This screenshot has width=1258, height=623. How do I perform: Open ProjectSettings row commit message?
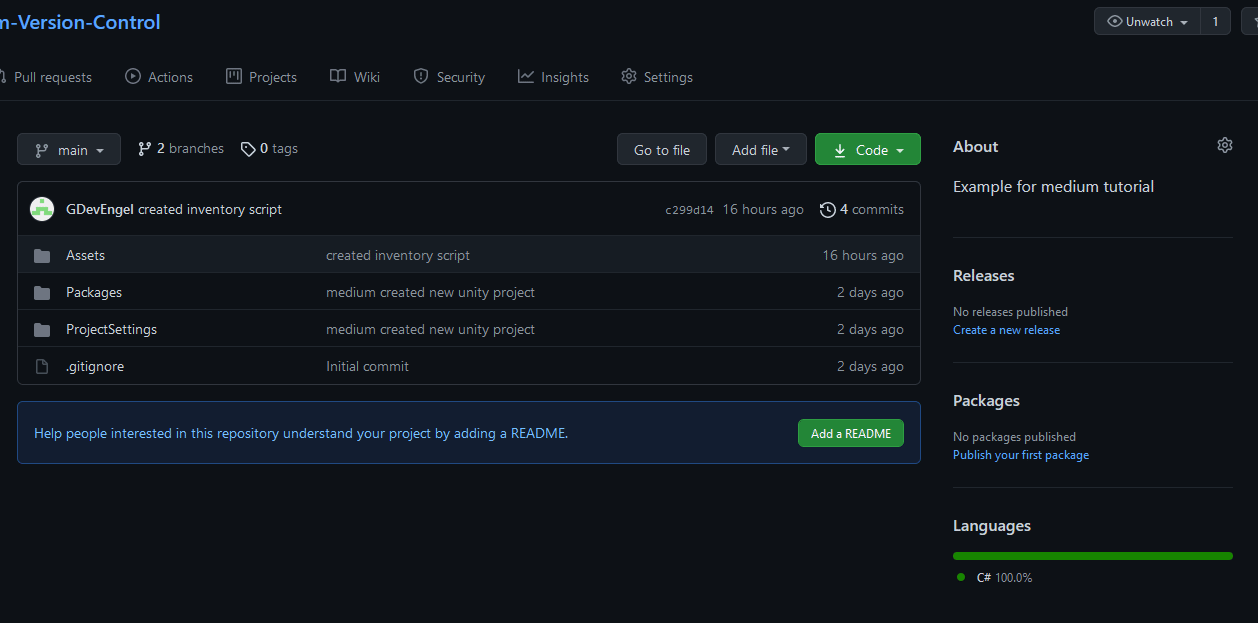pyautogui.click(x=430, y=330)
